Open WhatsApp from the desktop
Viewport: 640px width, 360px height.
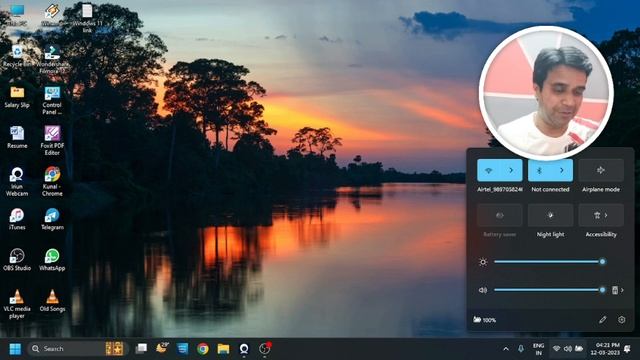[x=52, y=260]
